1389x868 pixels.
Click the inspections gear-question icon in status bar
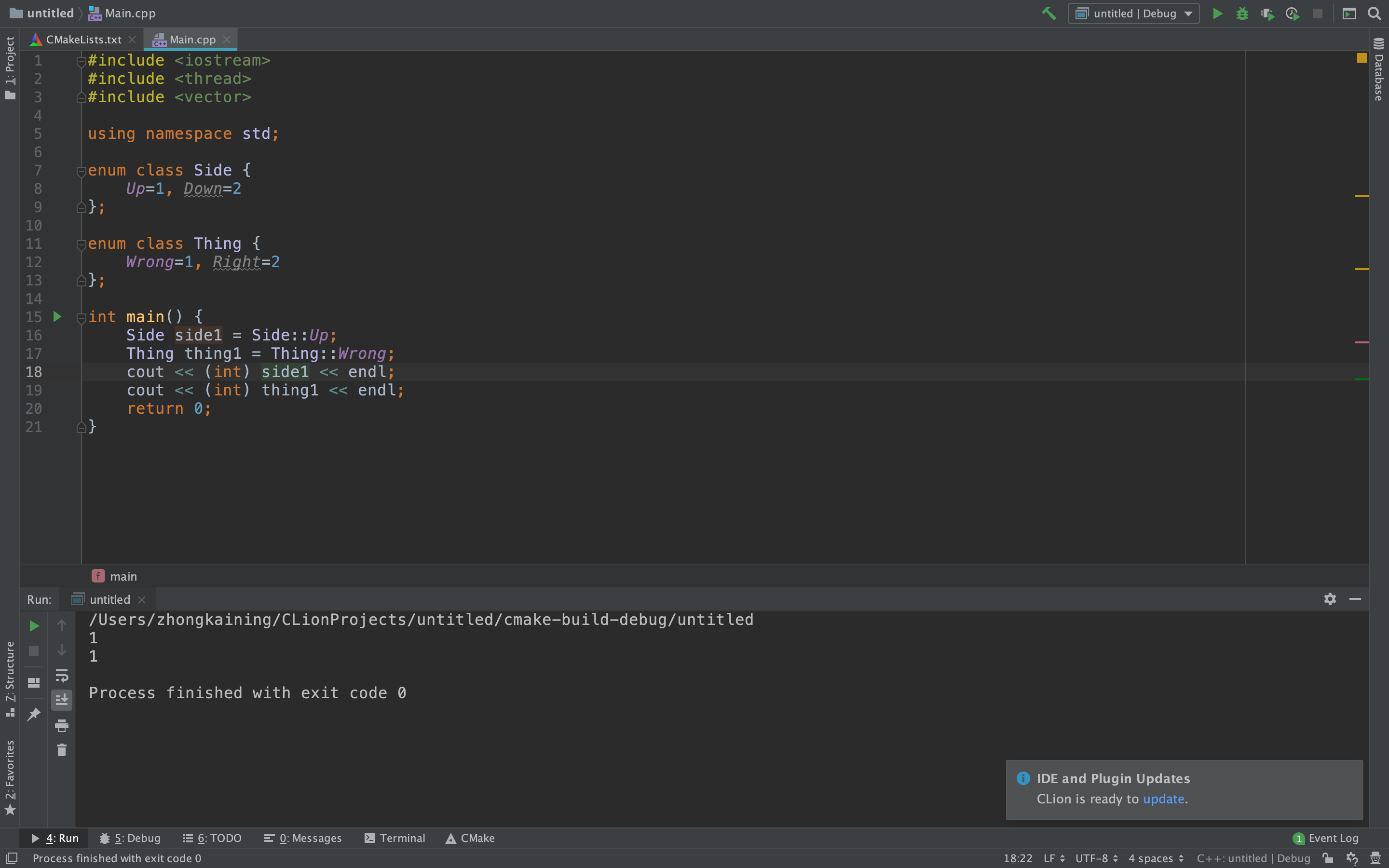(1352, 858)
